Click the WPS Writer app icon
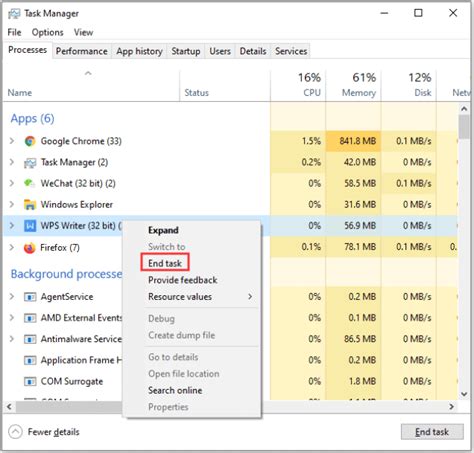Viewport: 474px width, 453px height. (x=30, y=226)
